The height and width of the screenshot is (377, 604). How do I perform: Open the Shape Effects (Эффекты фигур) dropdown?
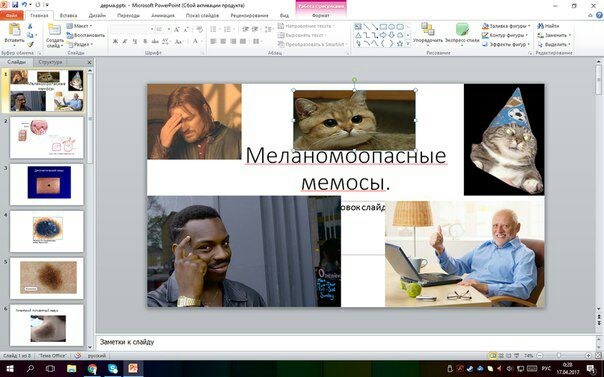tap(506, 44)
